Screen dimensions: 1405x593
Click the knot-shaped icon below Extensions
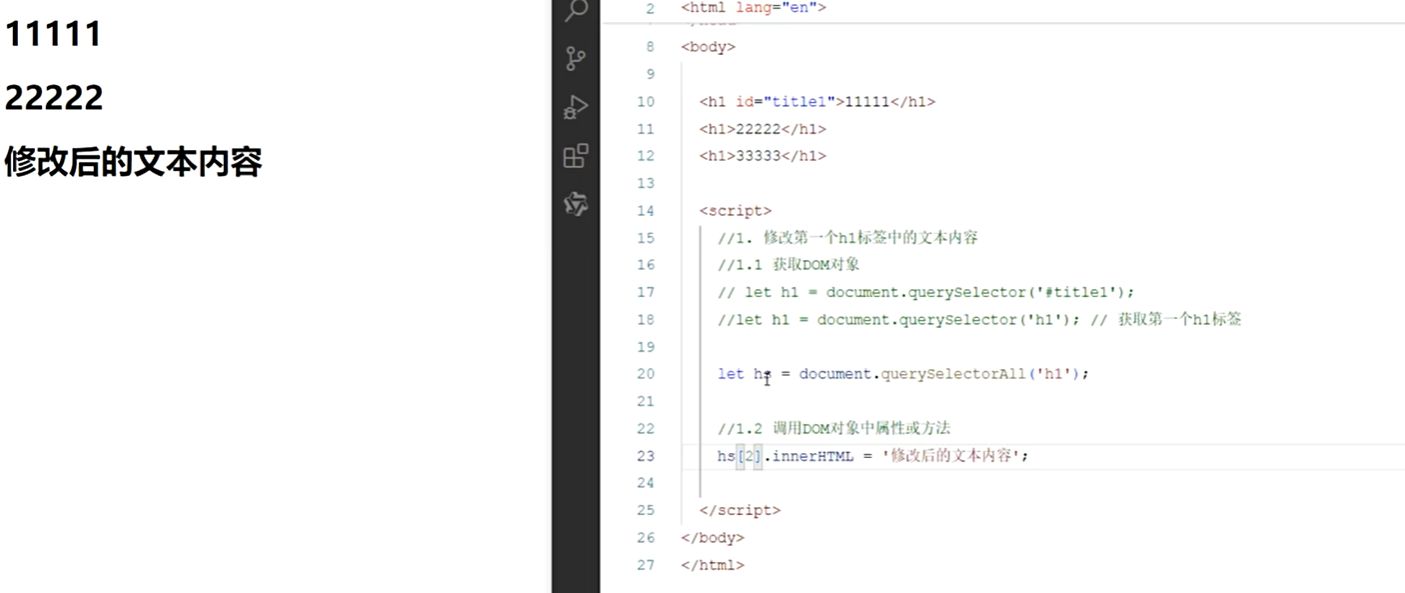tap(576, 205)
